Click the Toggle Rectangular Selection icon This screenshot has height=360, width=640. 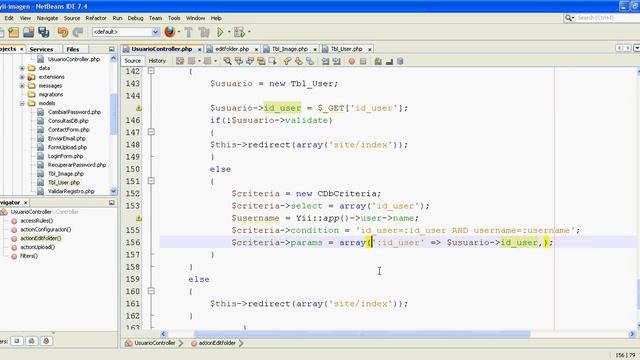click(272, 61)
